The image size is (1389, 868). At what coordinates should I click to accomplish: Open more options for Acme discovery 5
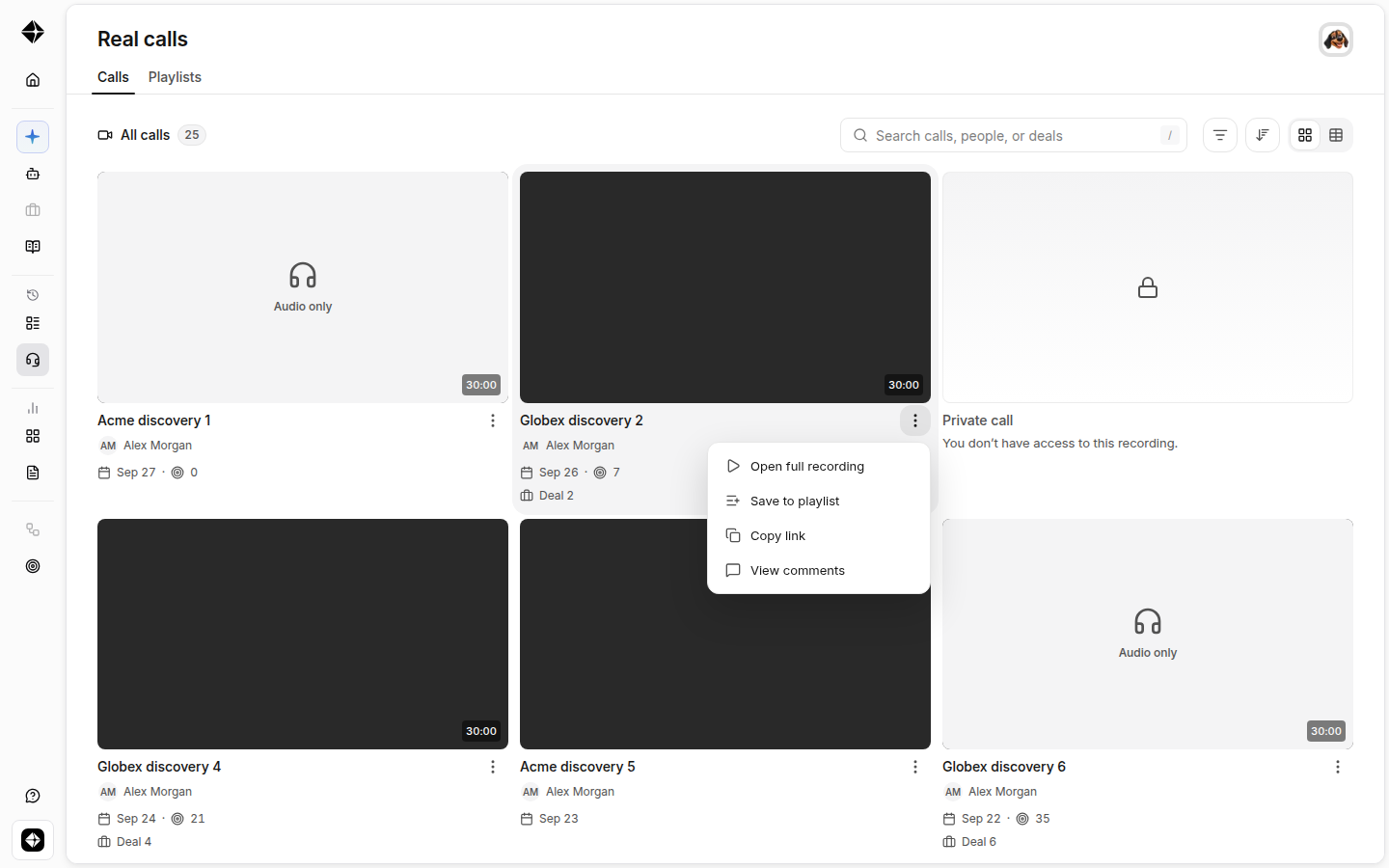click(x=915, y=767)
